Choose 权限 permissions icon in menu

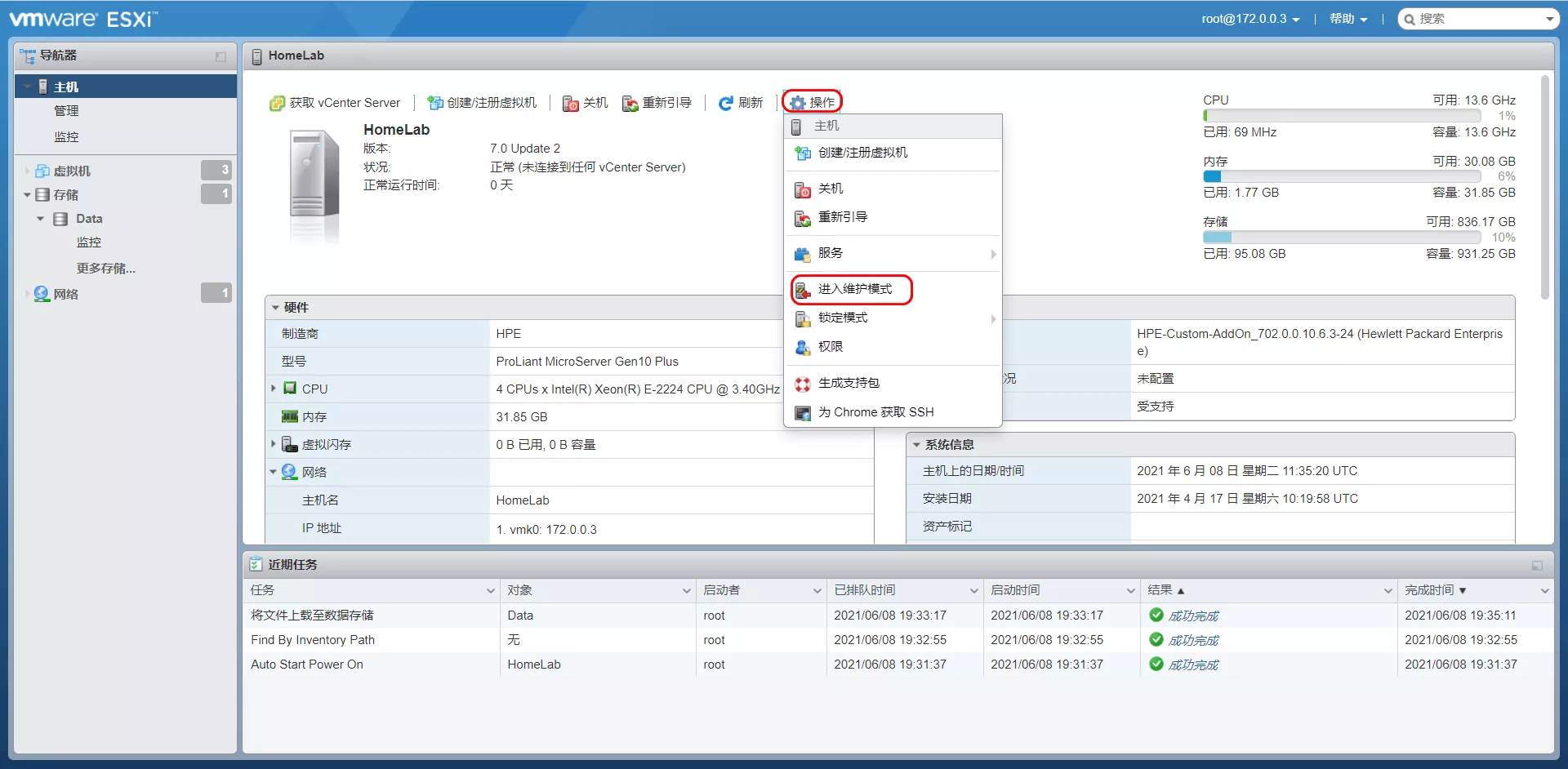tap(803, 347)
